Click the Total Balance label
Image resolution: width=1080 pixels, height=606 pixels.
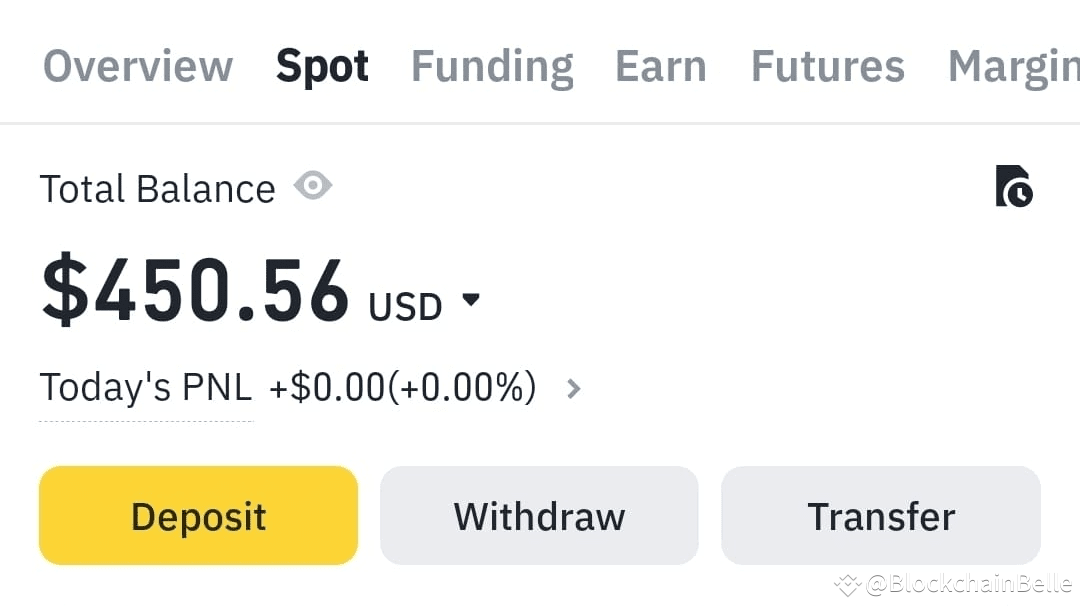tap(157, 189)
